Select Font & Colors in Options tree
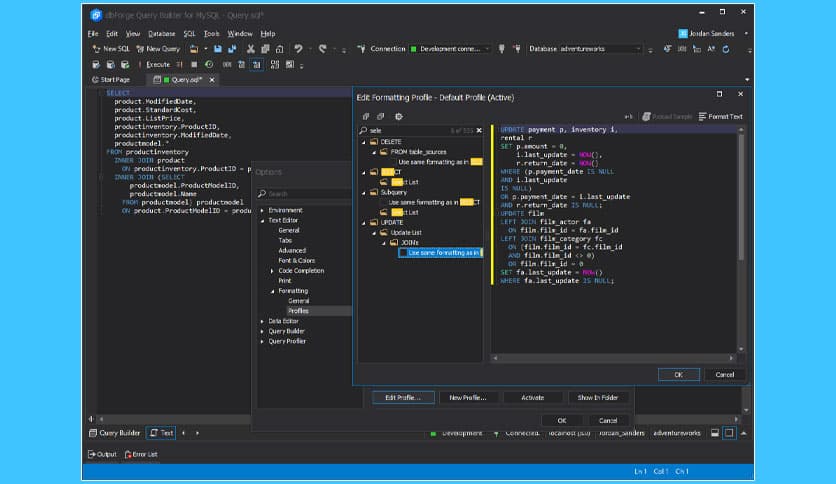This screenshot has width=836, height=484. pyautogui.click(x=296, y=261)
